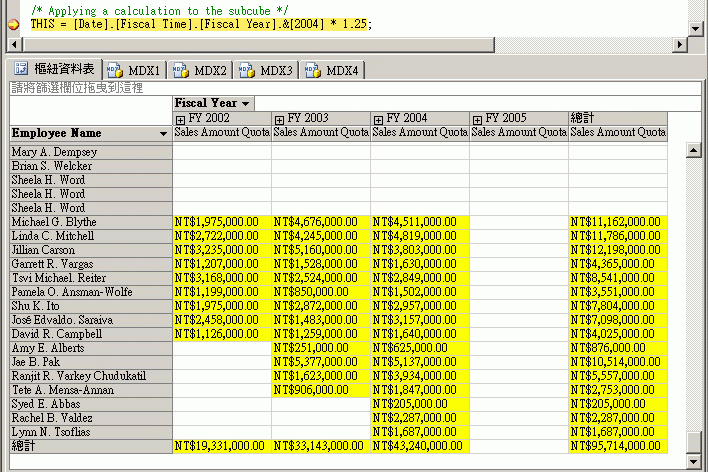Open the MDX3 tab
The height and width of the screenshot is (472, 708).
[x=266, y=70]
